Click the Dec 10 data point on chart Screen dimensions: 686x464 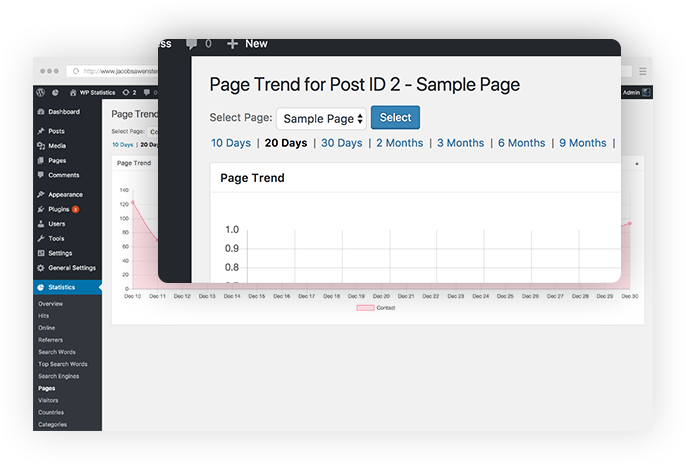click(133, 202)
